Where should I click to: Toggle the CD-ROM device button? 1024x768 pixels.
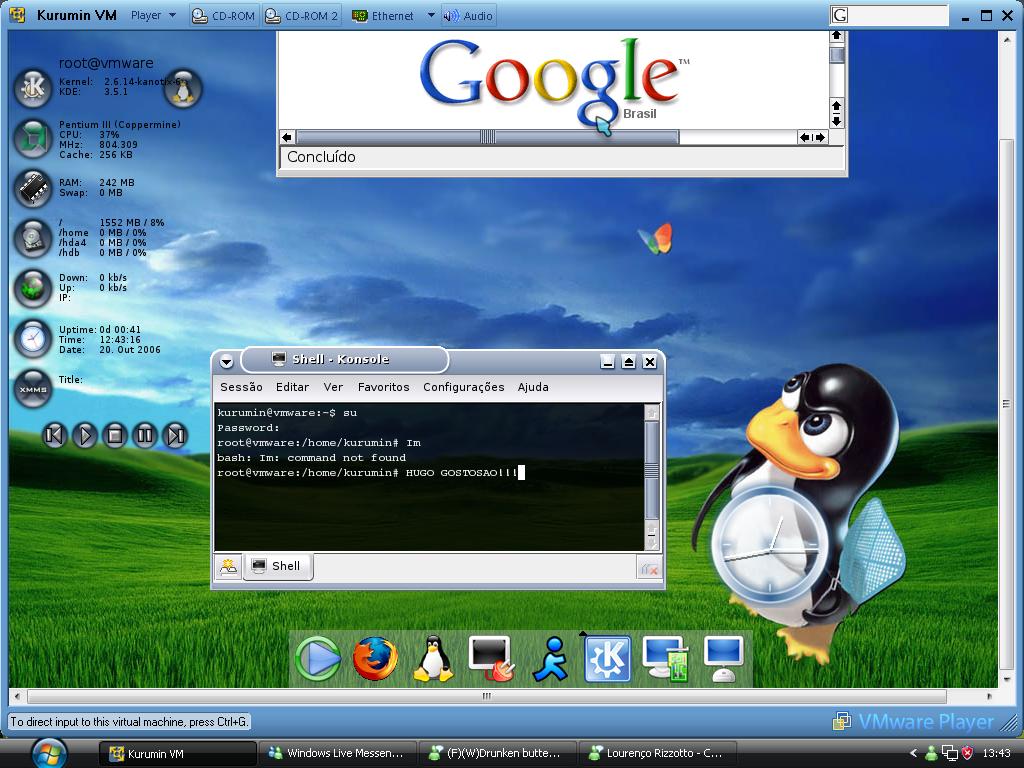tap(224, 16)
